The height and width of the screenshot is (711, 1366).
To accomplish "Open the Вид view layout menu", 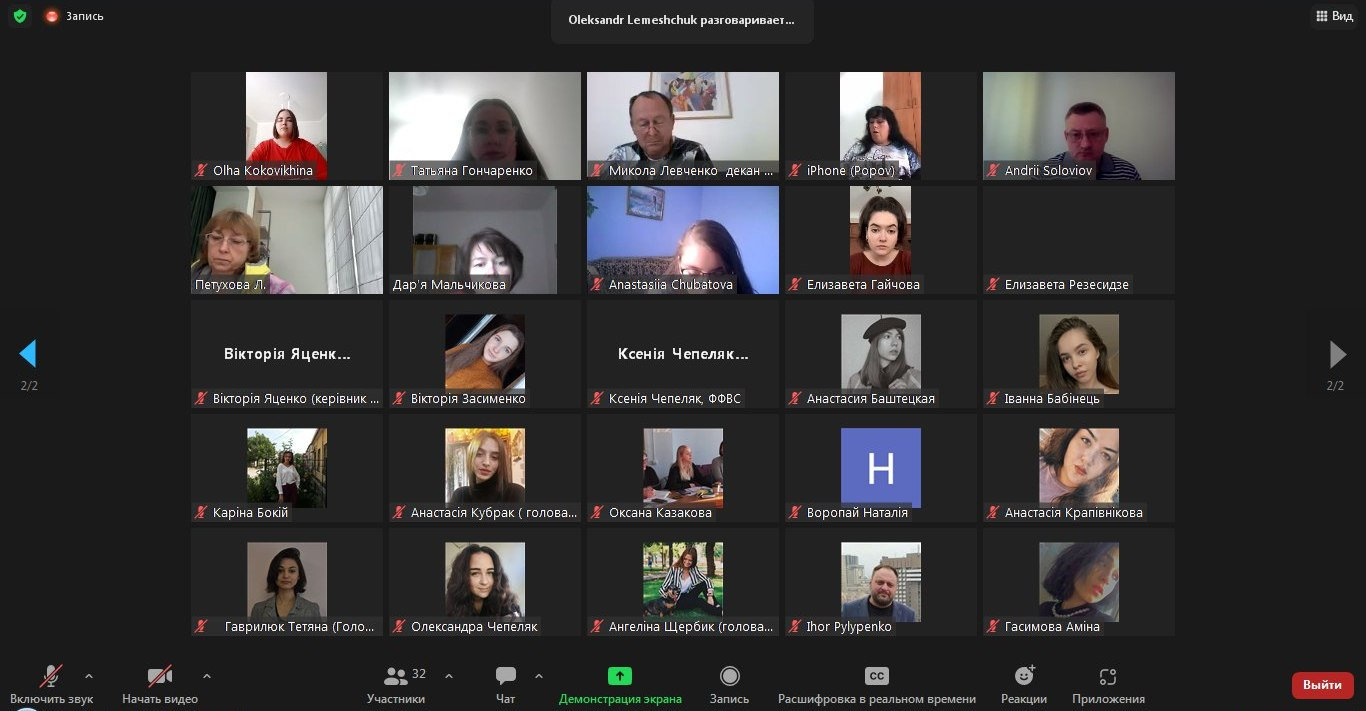I will click(x=1335, y=16).
